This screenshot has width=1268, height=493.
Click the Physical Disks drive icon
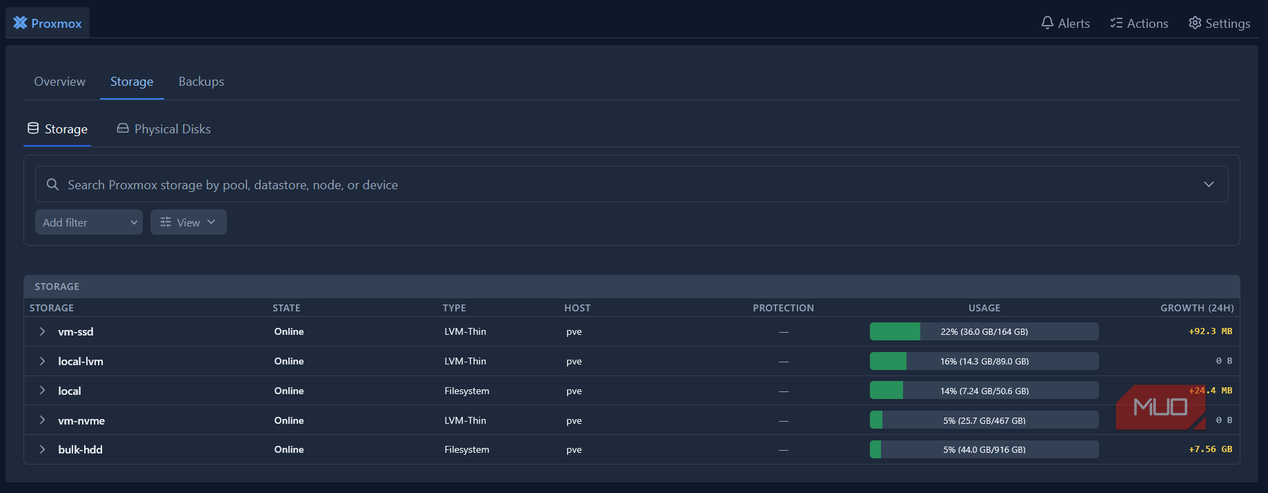coord(123,129)
